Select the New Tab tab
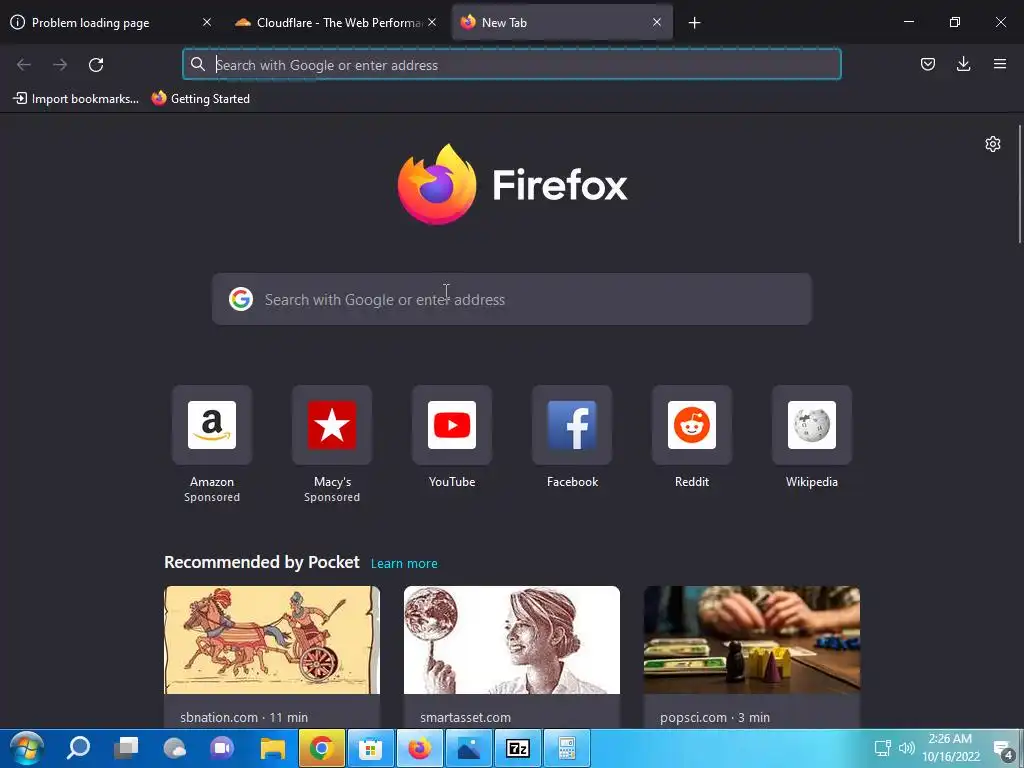Screen dimensions: 1024x768 click(x=562, y=23)
